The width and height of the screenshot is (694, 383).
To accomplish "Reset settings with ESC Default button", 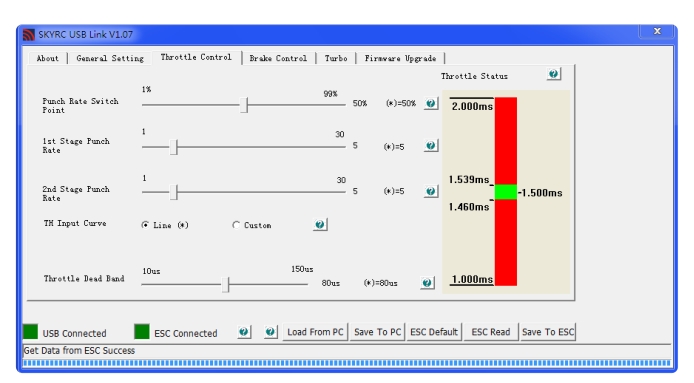I will point(434,332).
